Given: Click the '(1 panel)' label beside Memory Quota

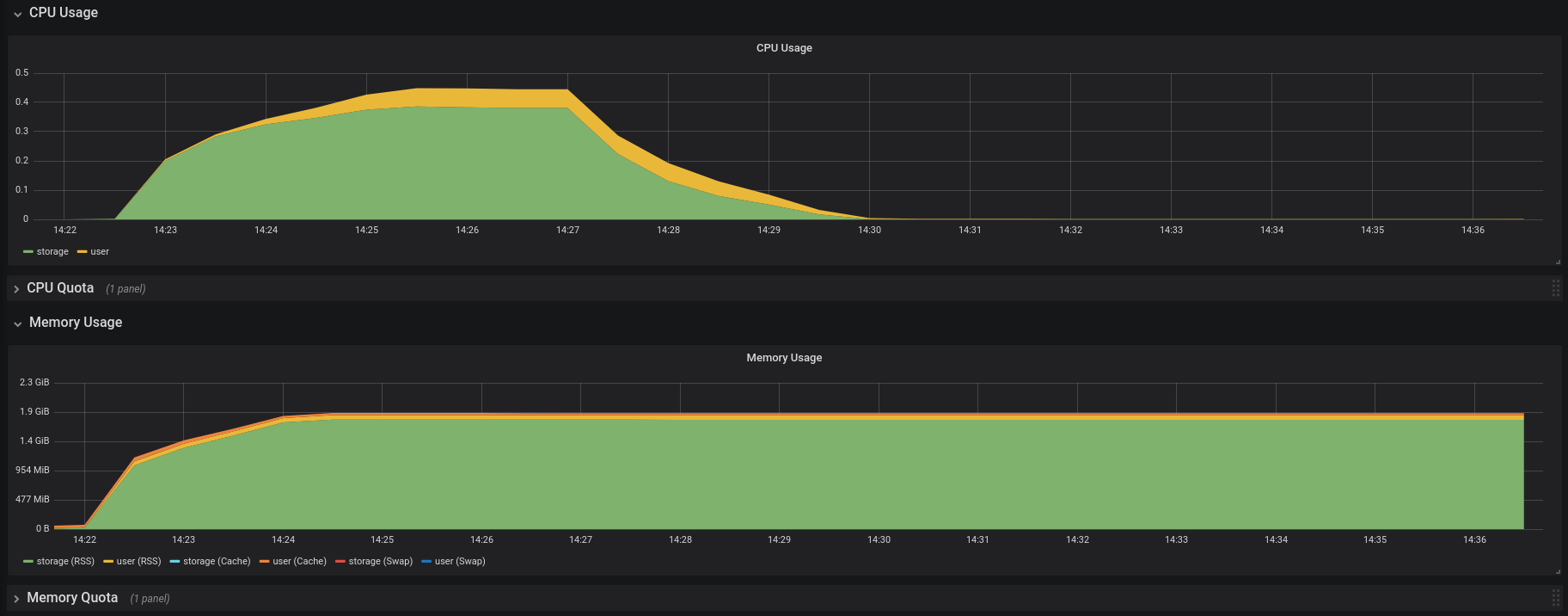Looking at the screenshot, I should point(150,599).
